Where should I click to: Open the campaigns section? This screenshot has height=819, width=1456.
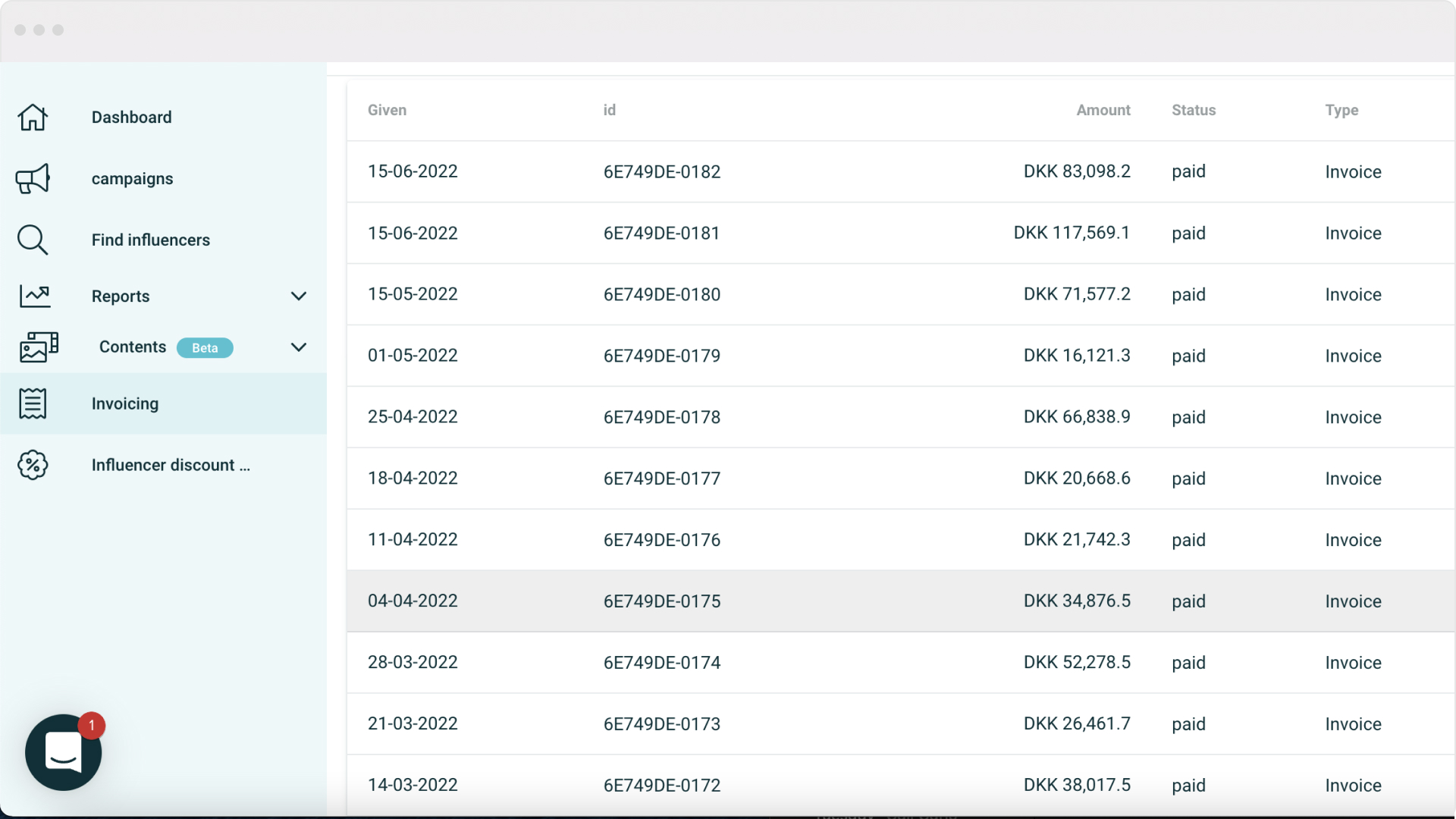point(132,179)
